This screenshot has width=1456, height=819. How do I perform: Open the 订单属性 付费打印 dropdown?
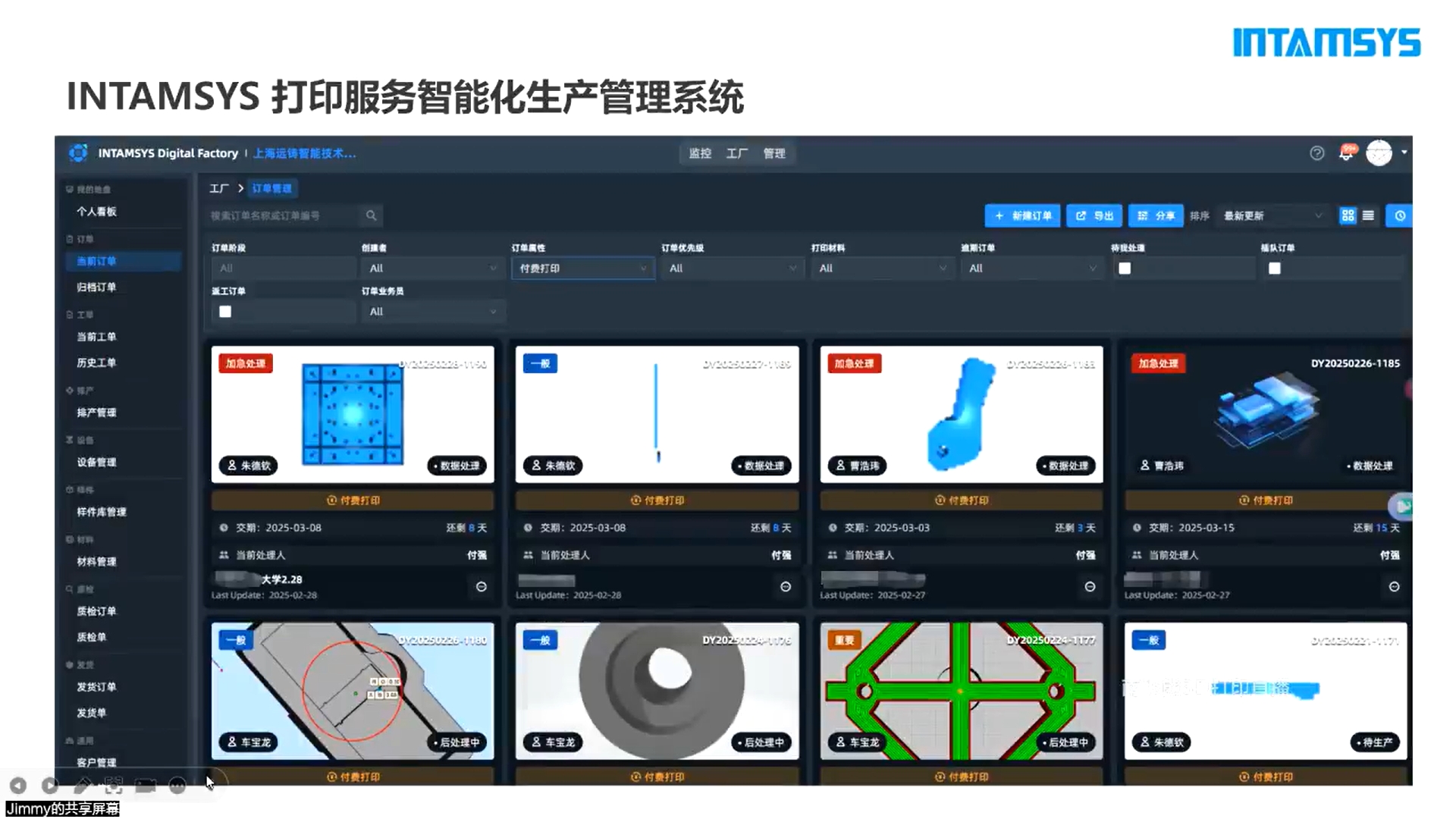582,268
